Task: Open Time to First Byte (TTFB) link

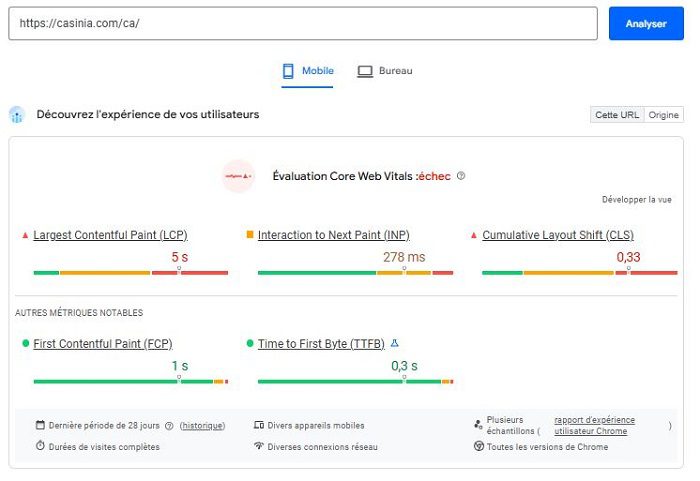Action: [321, 344]
